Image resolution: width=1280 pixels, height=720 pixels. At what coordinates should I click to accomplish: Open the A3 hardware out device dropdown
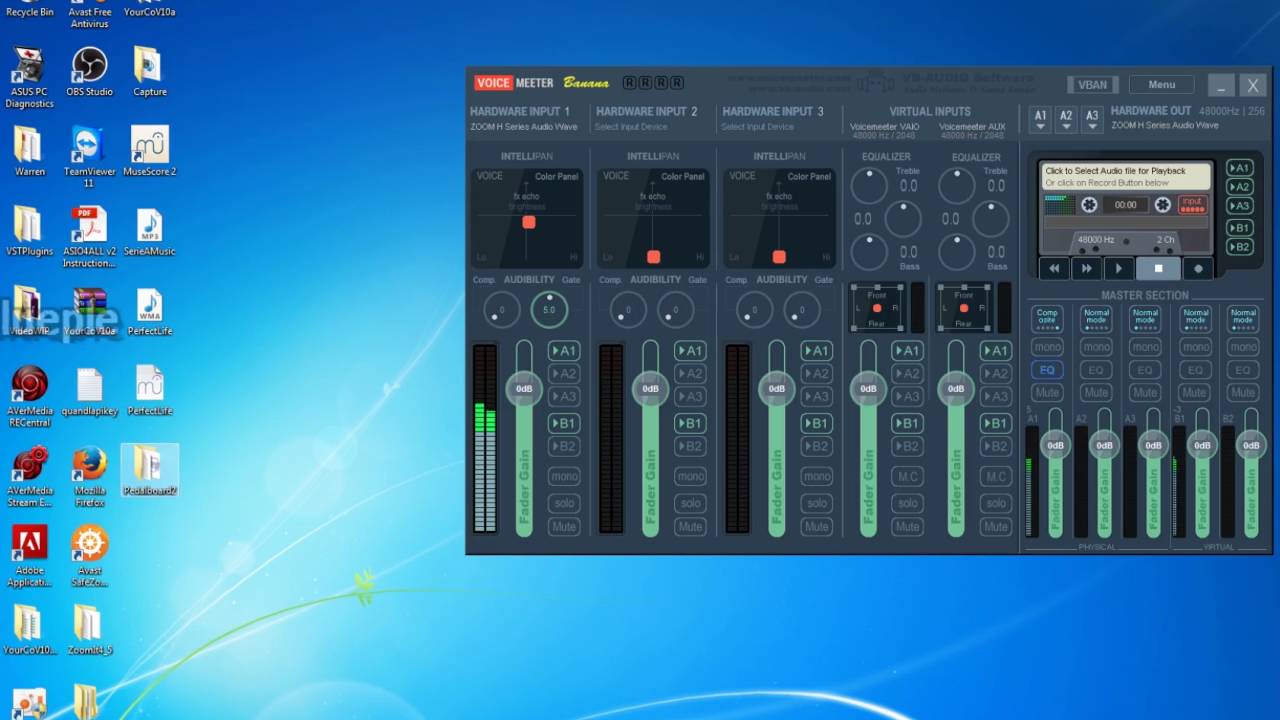(x=1092, y=120)
